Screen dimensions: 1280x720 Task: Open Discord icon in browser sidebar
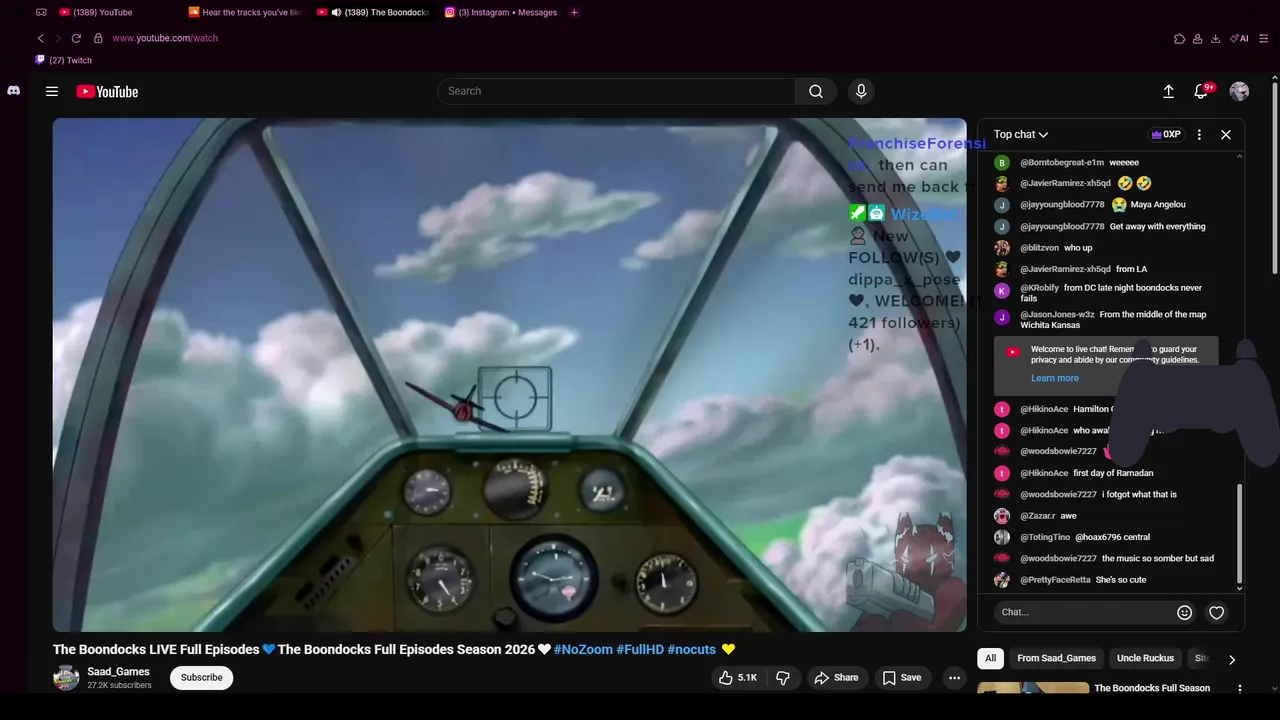[x=13, y=90]
